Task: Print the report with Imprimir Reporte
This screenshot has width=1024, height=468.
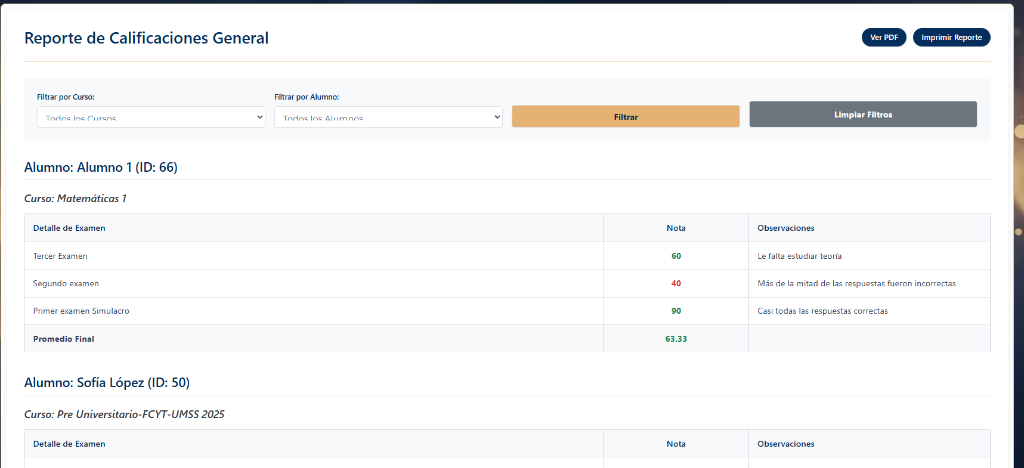Action: (951, 38)
